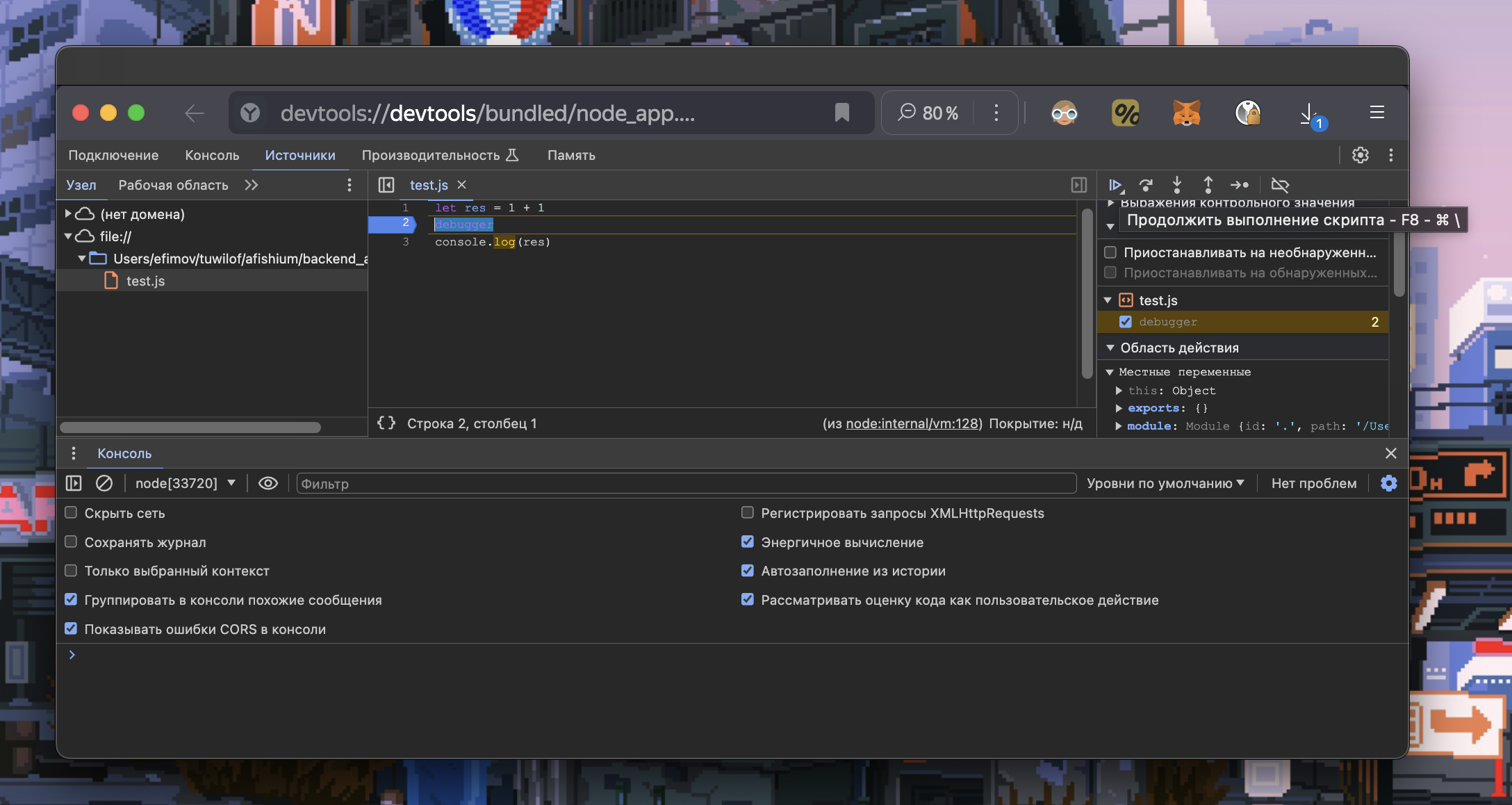Close the test.js editor tab
This screenshot has width=1512, height=805.
462,185
